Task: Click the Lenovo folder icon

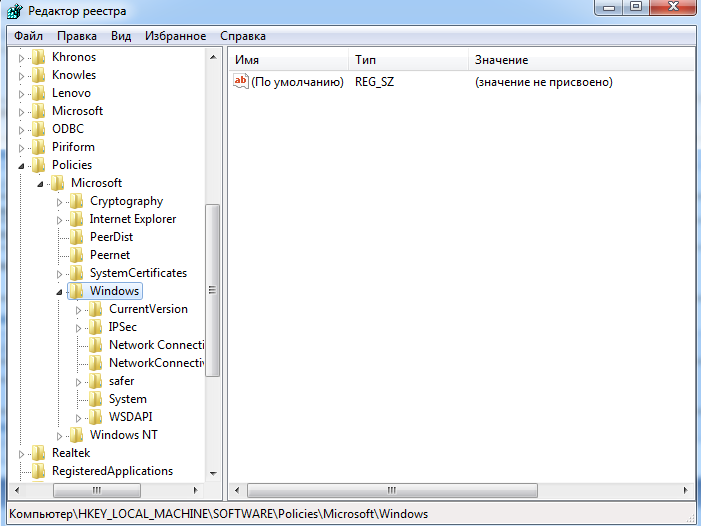Action: [38, 93]
